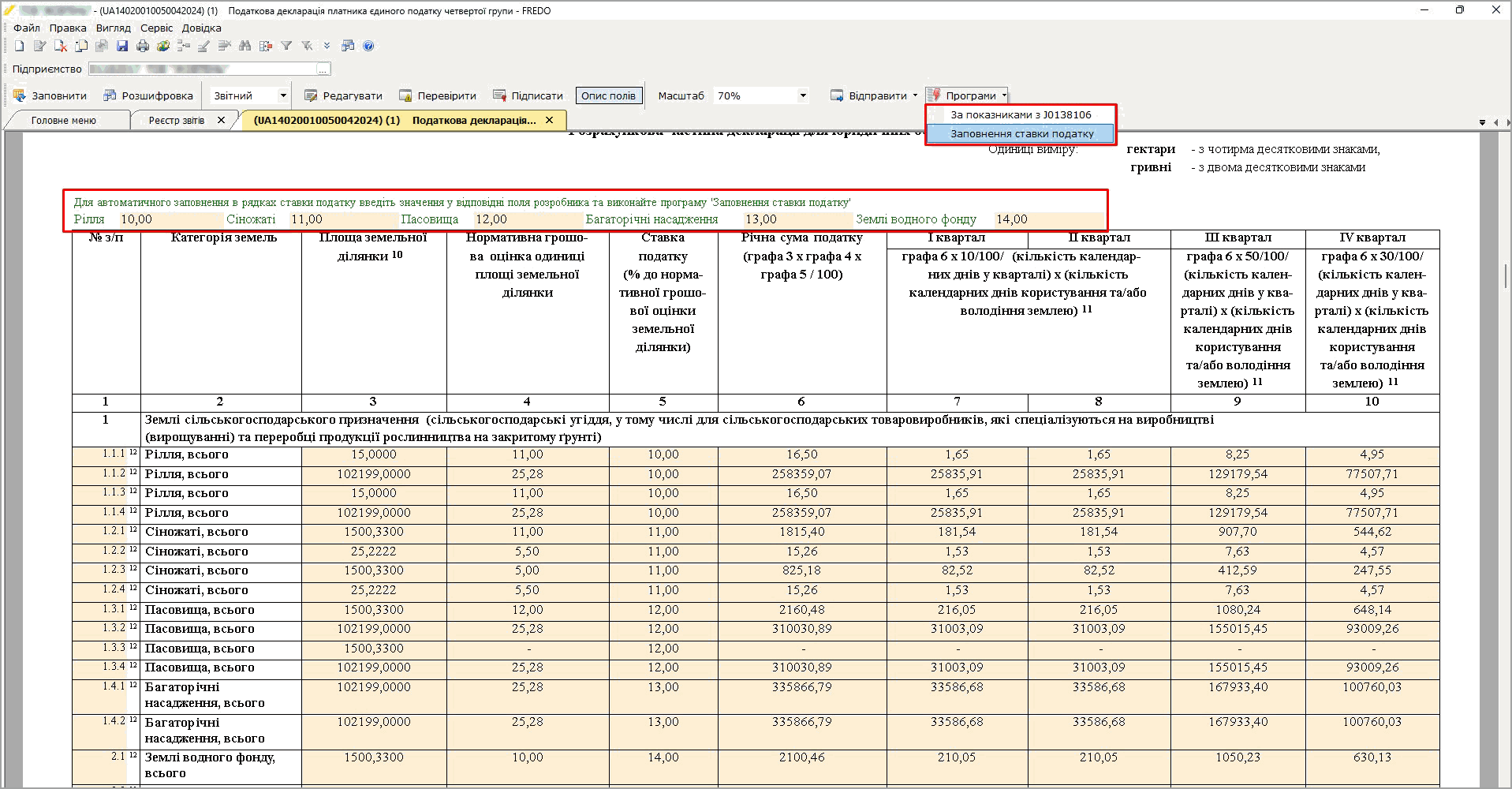Click the printer icon in toolbar
1512x789 pixels.
click(143, 46)
